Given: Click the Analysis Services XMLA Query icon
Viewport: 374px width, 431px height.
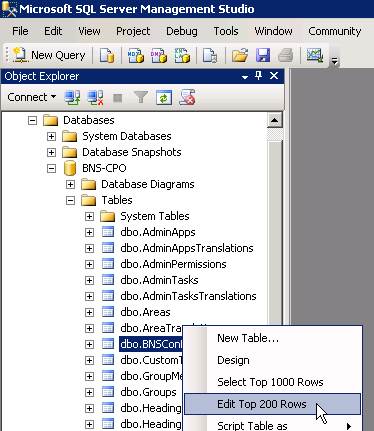Looking at the screenshot, I should click(182, 55).
